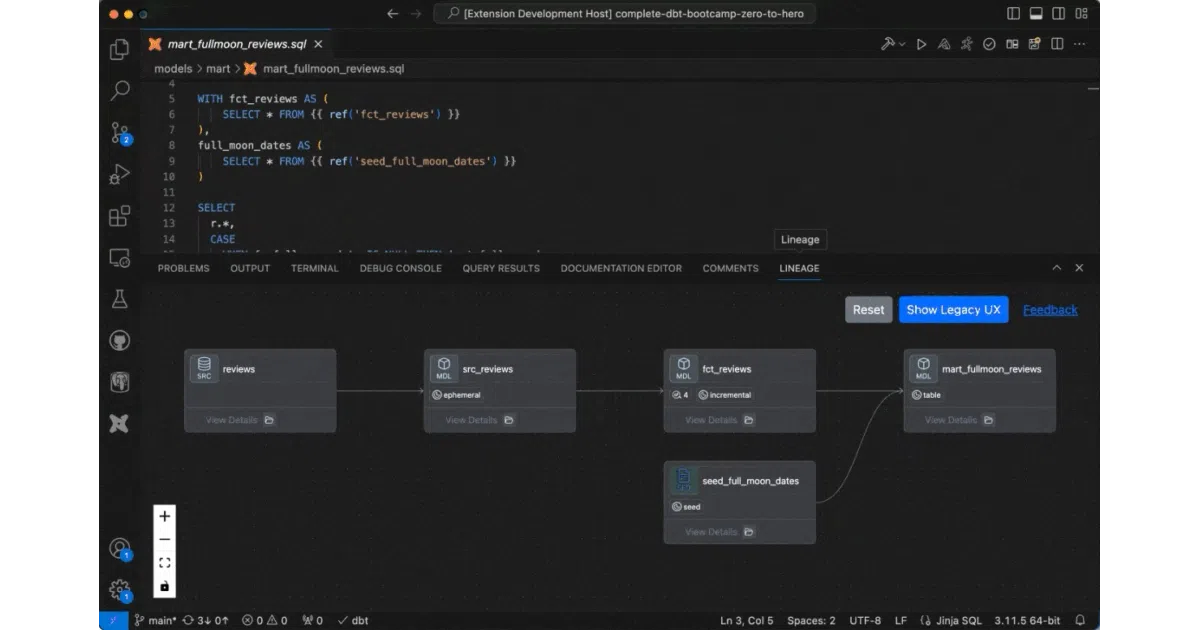Click View Details on seed_full_moon_dates node

(x=720, y=532)
